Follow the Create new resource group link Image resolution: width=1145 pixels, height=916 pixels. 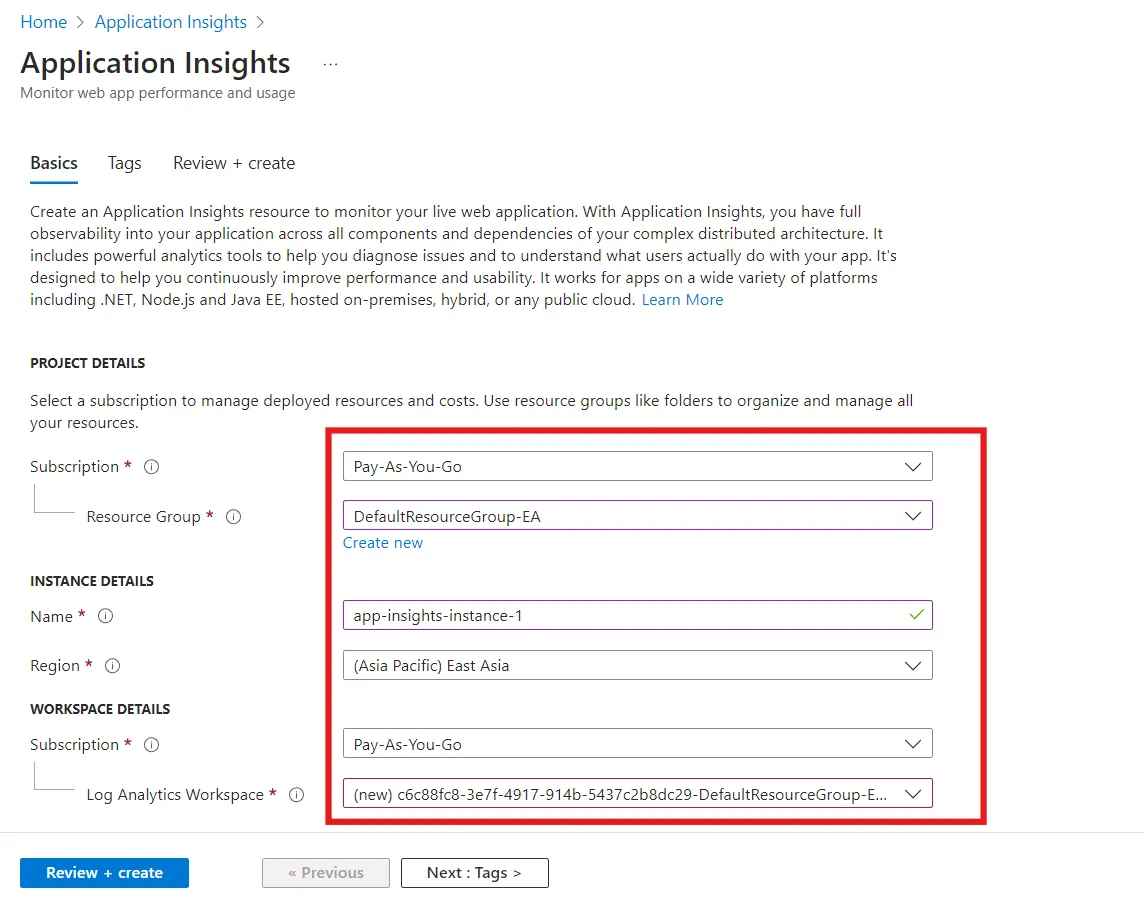pyautogui.click(x=383, y=543)
